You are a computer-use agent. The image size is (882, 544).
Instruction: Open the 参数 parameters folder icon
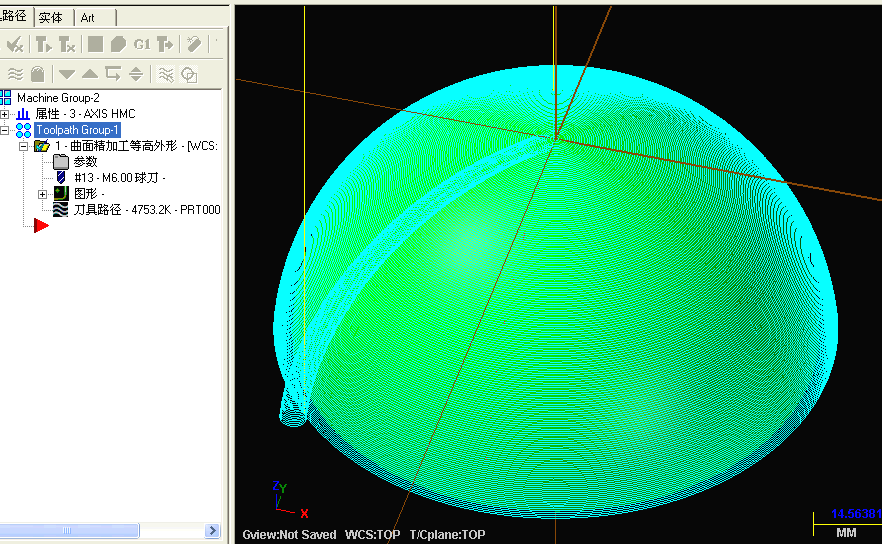point(61,162)
